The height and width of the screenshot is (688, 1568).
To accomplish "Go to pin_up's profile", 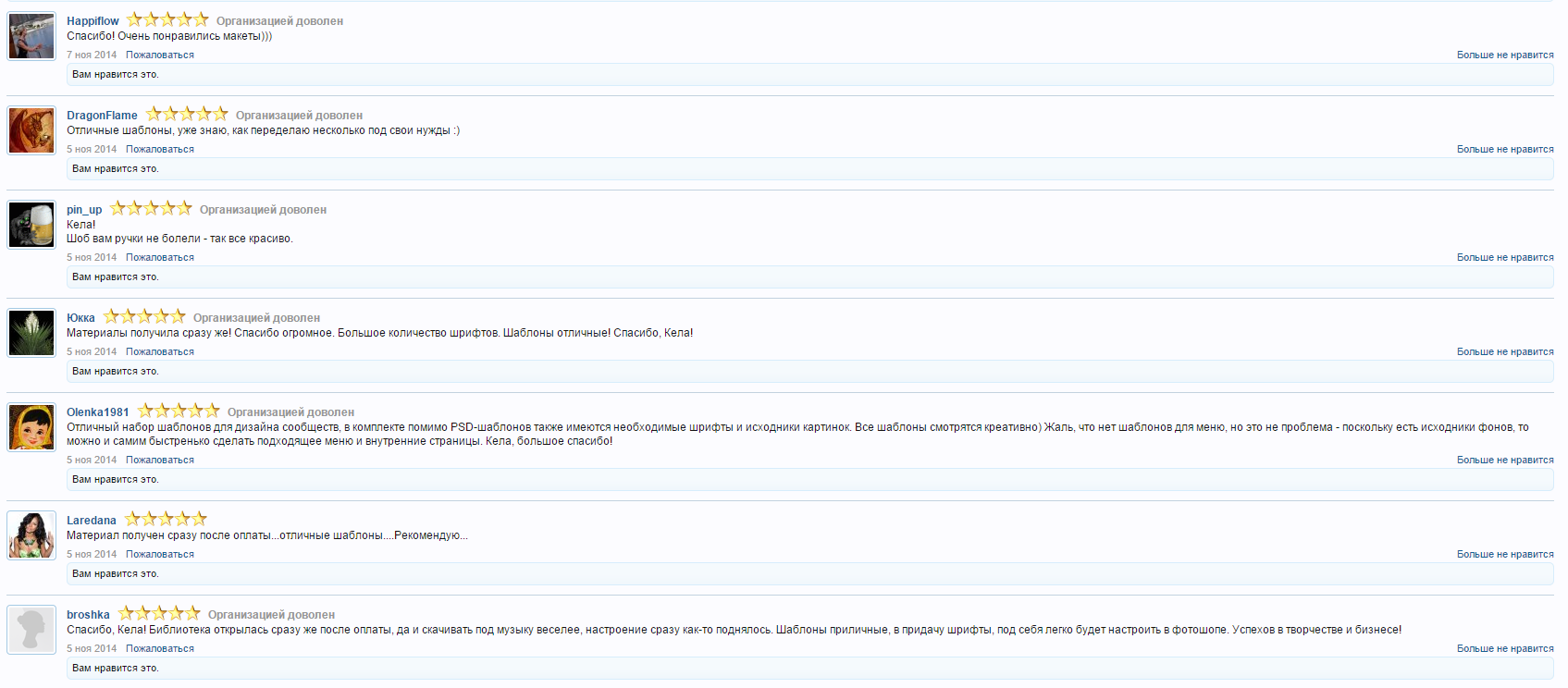I will (84, 210).
